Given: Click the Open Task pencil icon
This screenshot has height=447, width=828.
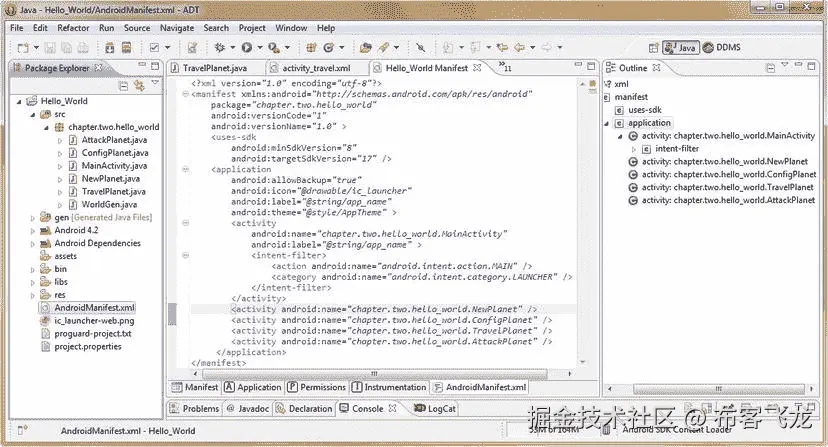Looking at the screenshot, I should (x=383, y=48).
